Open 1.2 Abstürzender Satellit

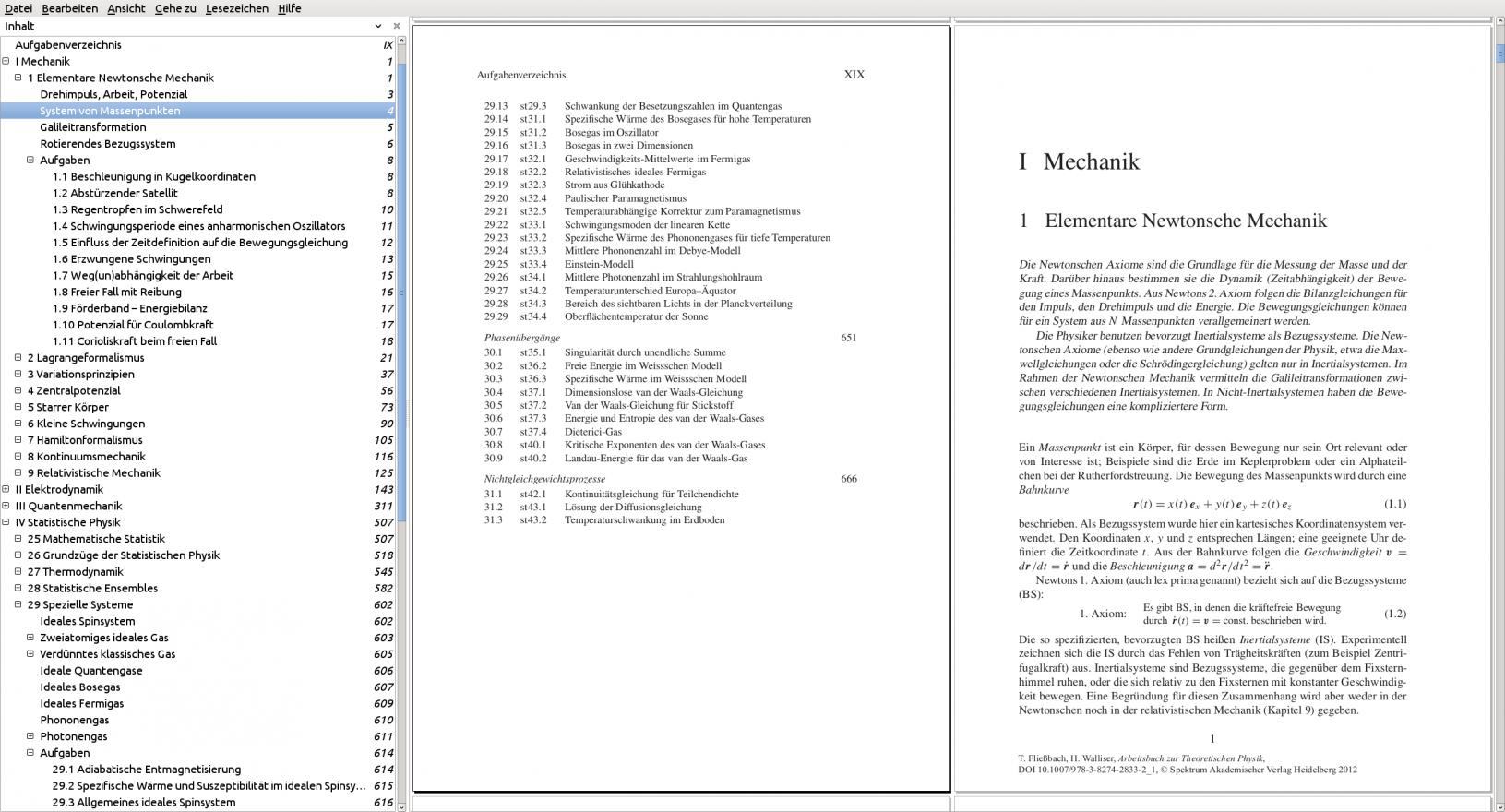(x=115, y=193)
